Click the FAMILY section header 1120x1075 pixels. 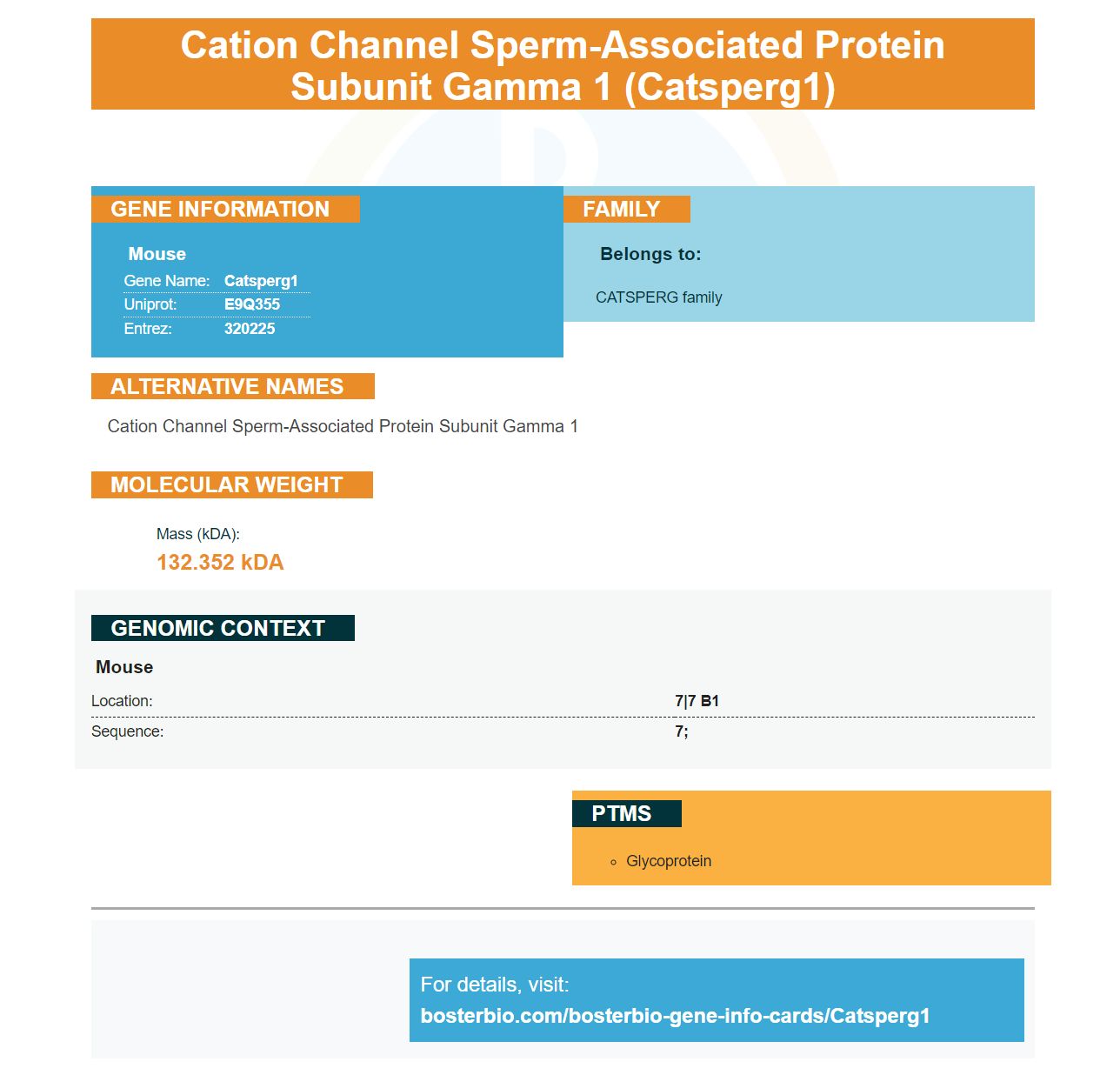coord(626,210)
